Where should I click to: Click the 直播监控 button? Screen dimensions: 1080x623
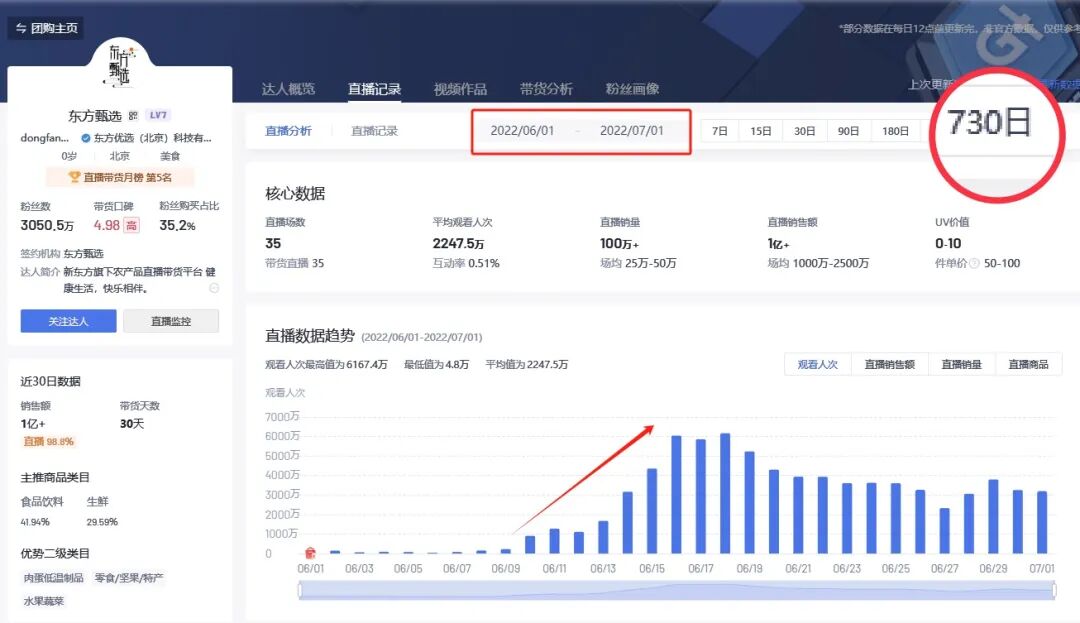pos(171,321)
